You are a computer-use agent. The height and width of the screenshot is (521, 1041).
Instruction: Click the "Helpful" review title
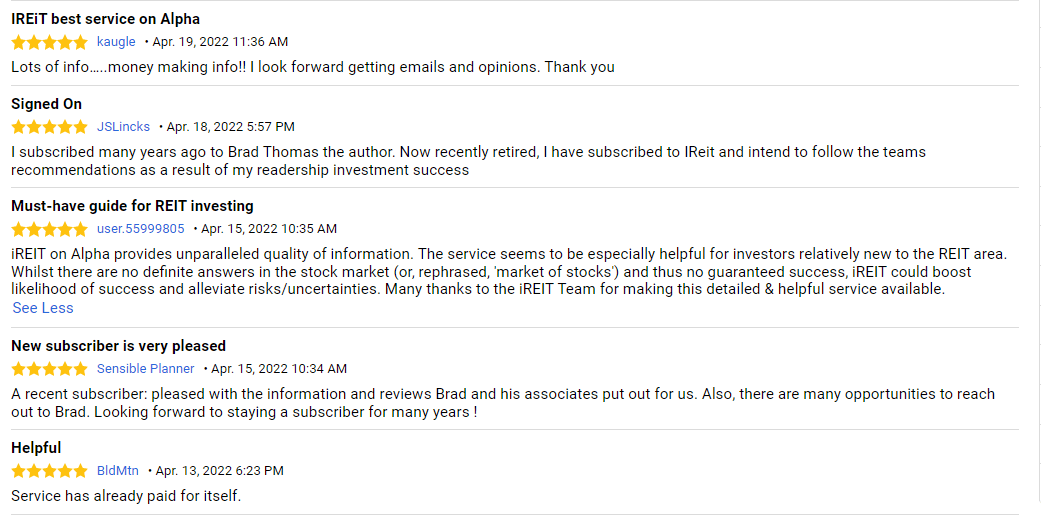36,448
